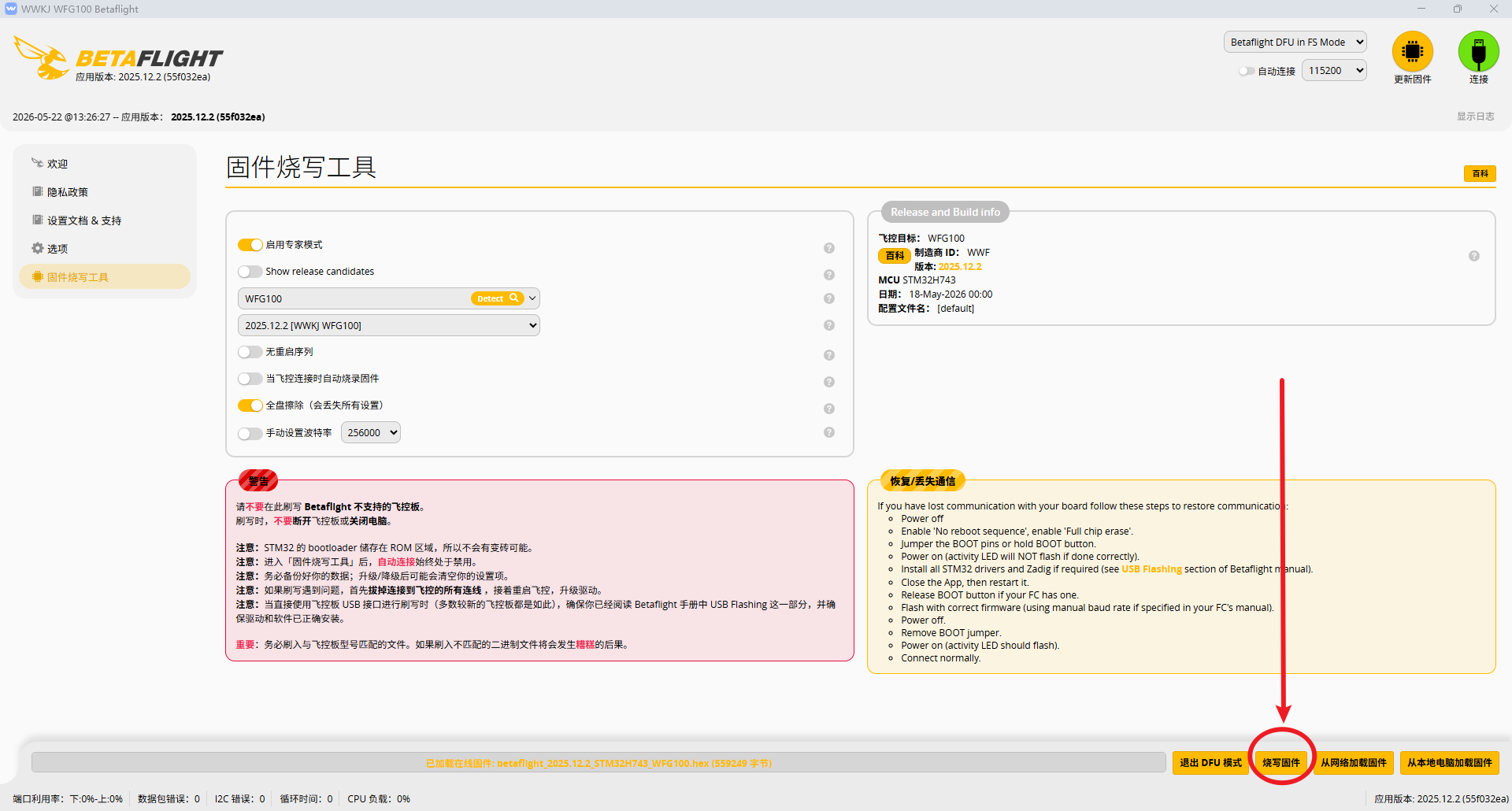Click the 2025.12.2 version link in build info

[960, 267]
